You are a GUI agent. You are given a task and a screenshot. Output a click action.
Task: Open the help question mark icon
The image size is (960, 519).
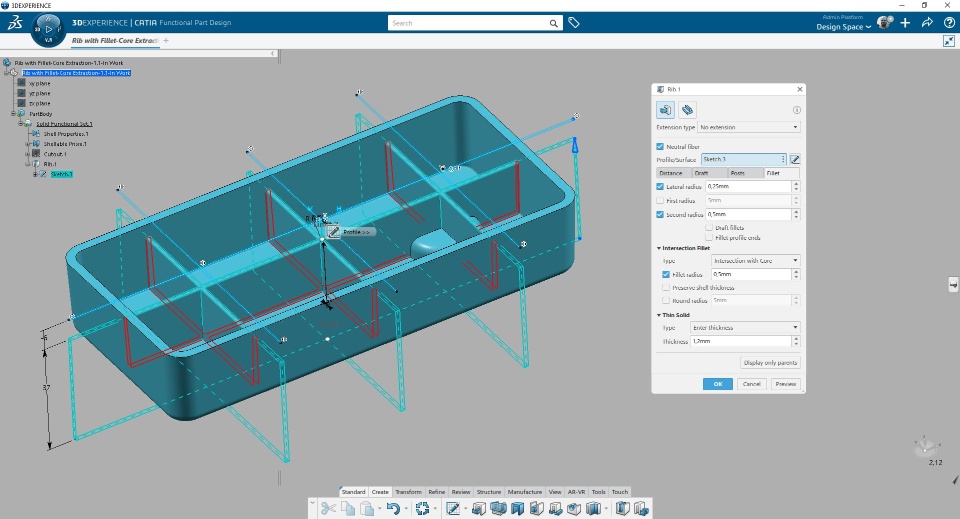[948, 23]
